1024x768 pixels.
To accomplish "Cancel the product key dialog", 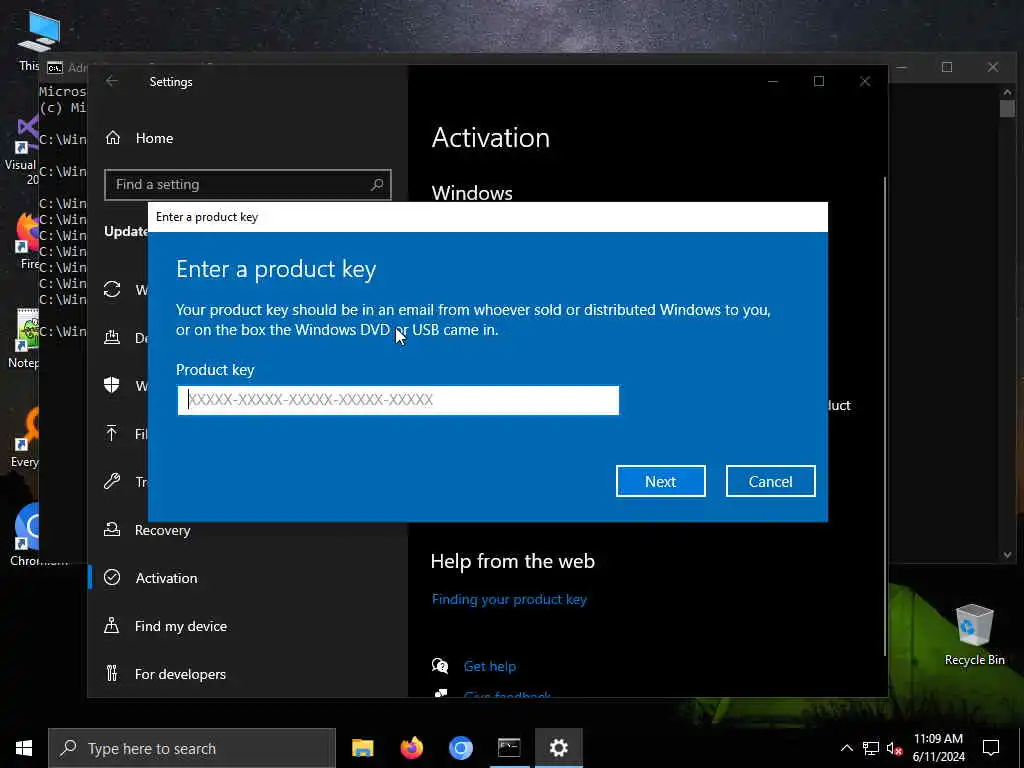I will tap(770, 481).
